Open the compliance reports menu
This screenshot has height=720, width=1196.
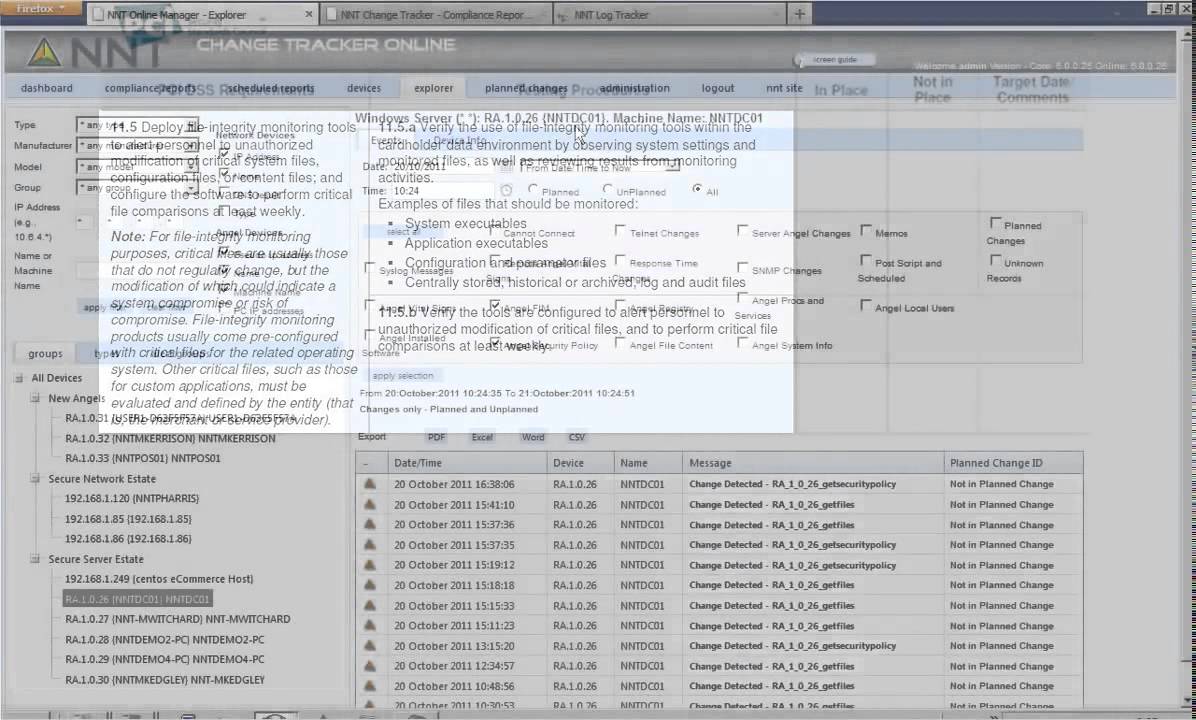[x=150, y=88]
